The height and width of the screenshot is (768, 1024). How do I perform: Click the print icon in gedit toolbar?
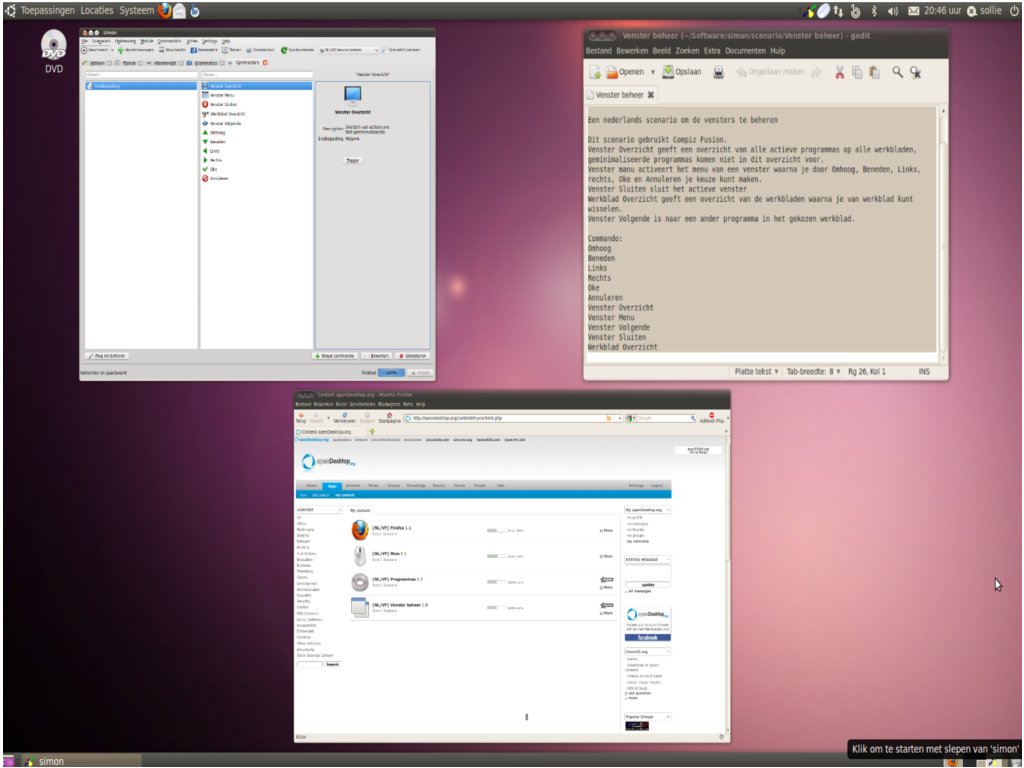tap(718, 72)
